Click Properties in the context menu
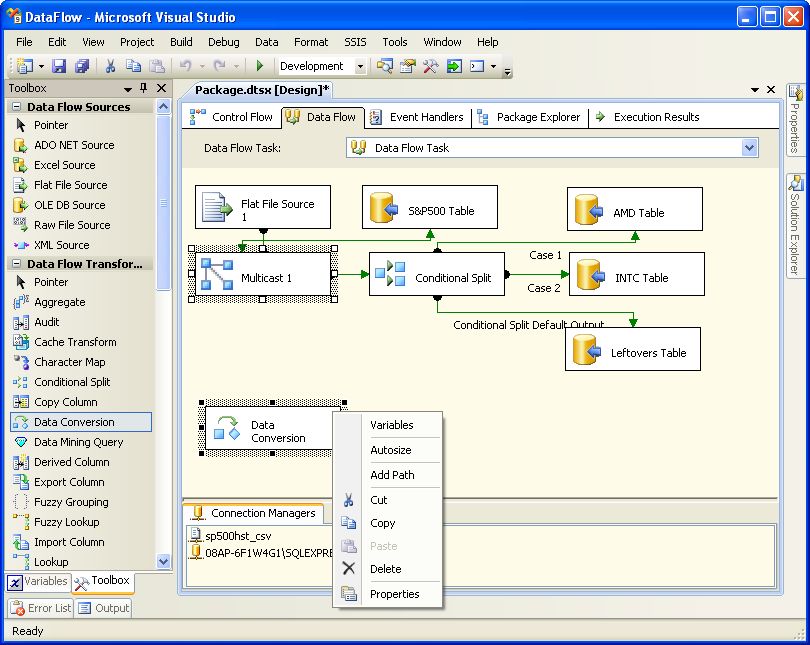810x645 pixels. click(x=394, y=594)
